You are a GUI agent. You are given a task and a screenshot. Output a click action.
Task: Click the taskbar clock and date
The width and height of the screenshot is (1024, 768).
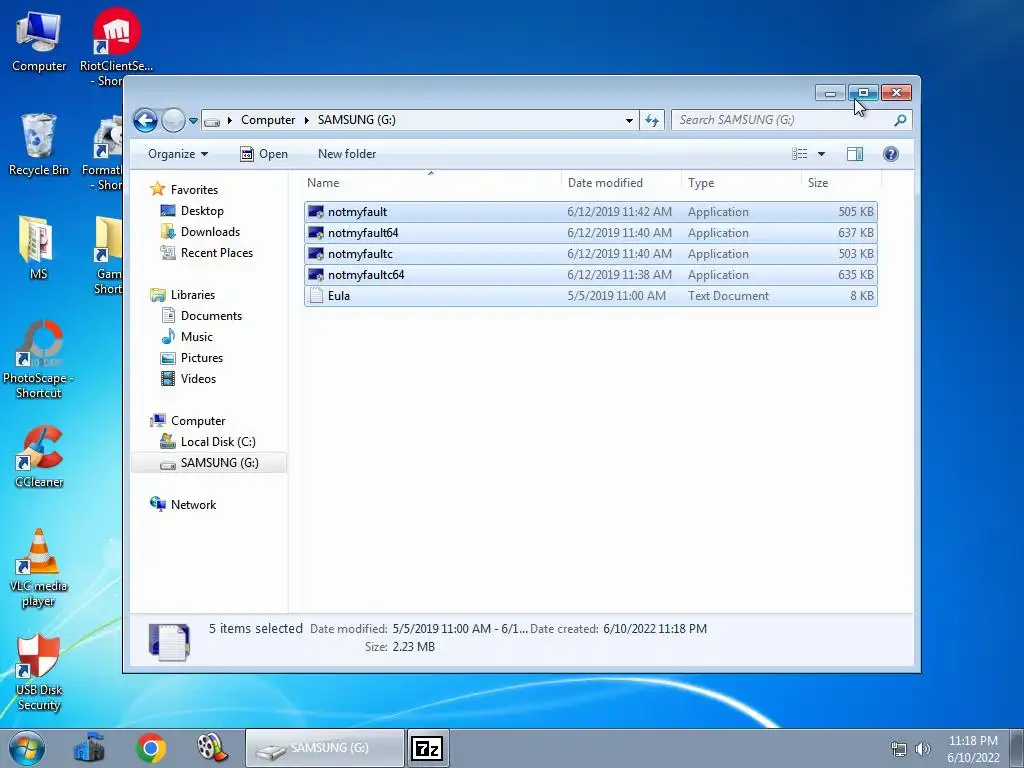tap(973, 748)
